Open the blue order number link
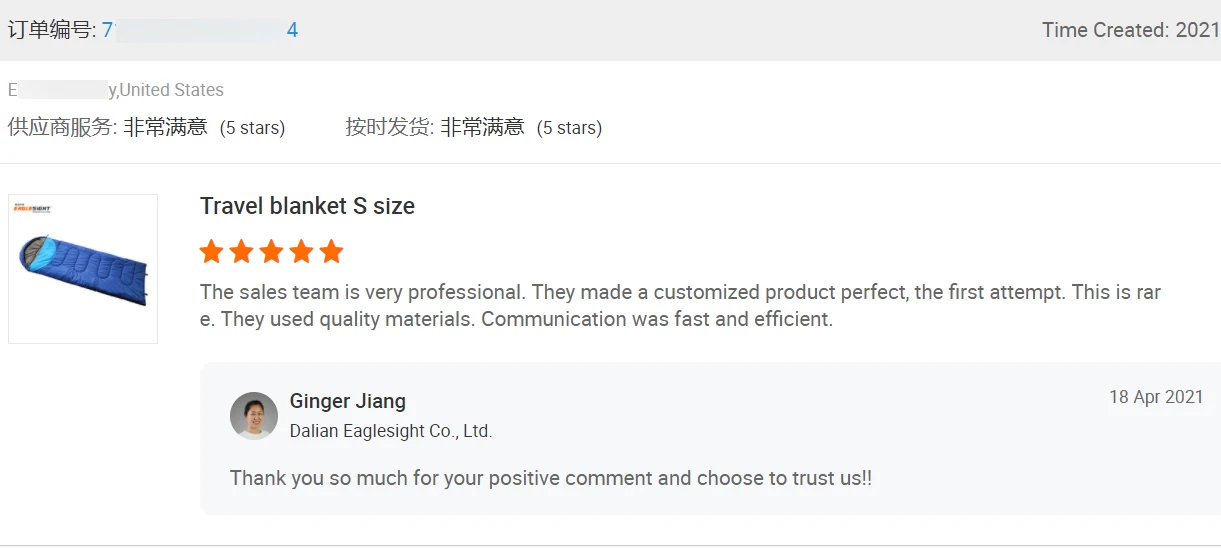Image resolution: width=1221 pixels, height=548 pixels. pos(200,30)
